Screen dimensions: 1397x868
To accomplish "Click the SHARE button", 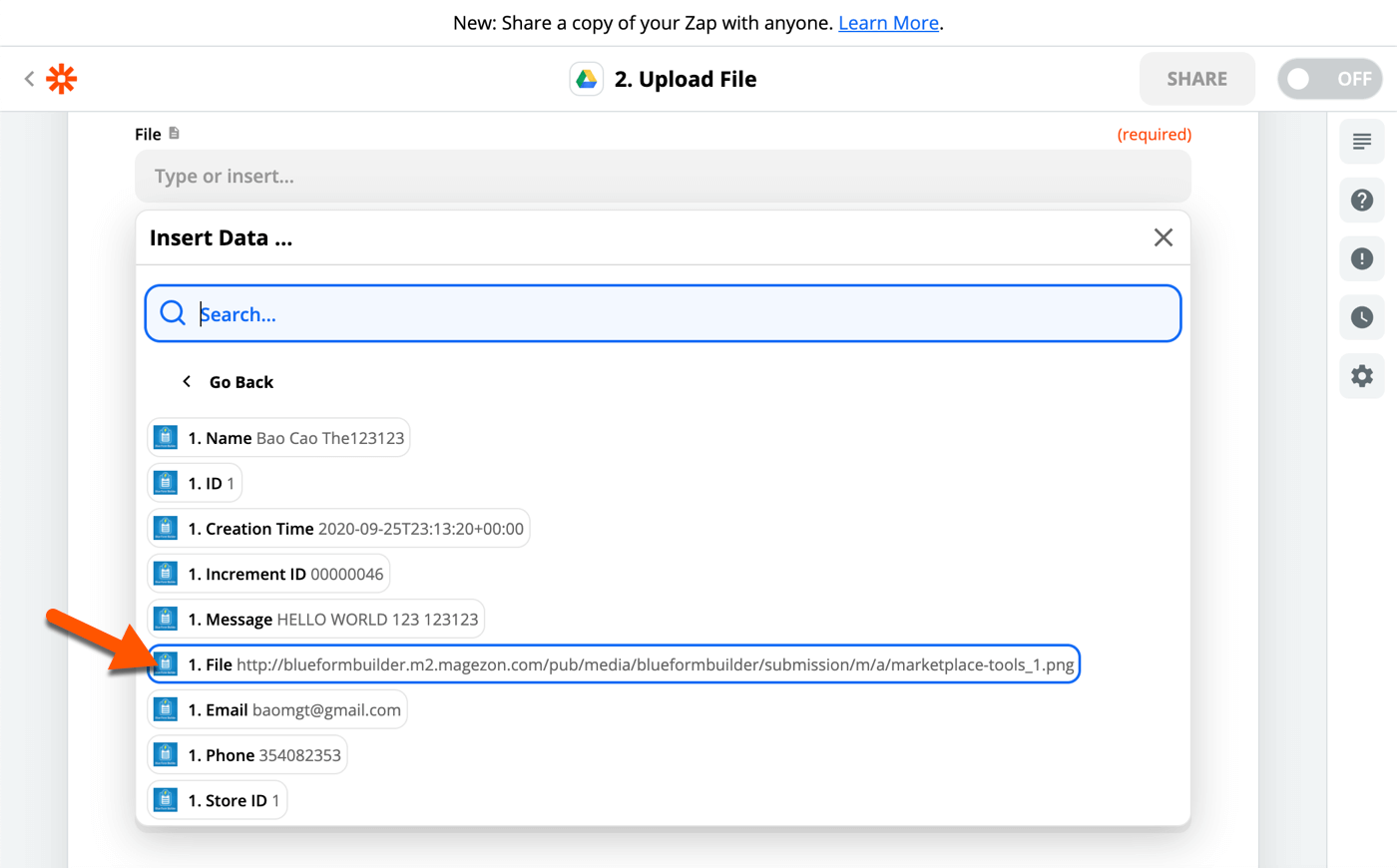I will tap(1196, 78).
